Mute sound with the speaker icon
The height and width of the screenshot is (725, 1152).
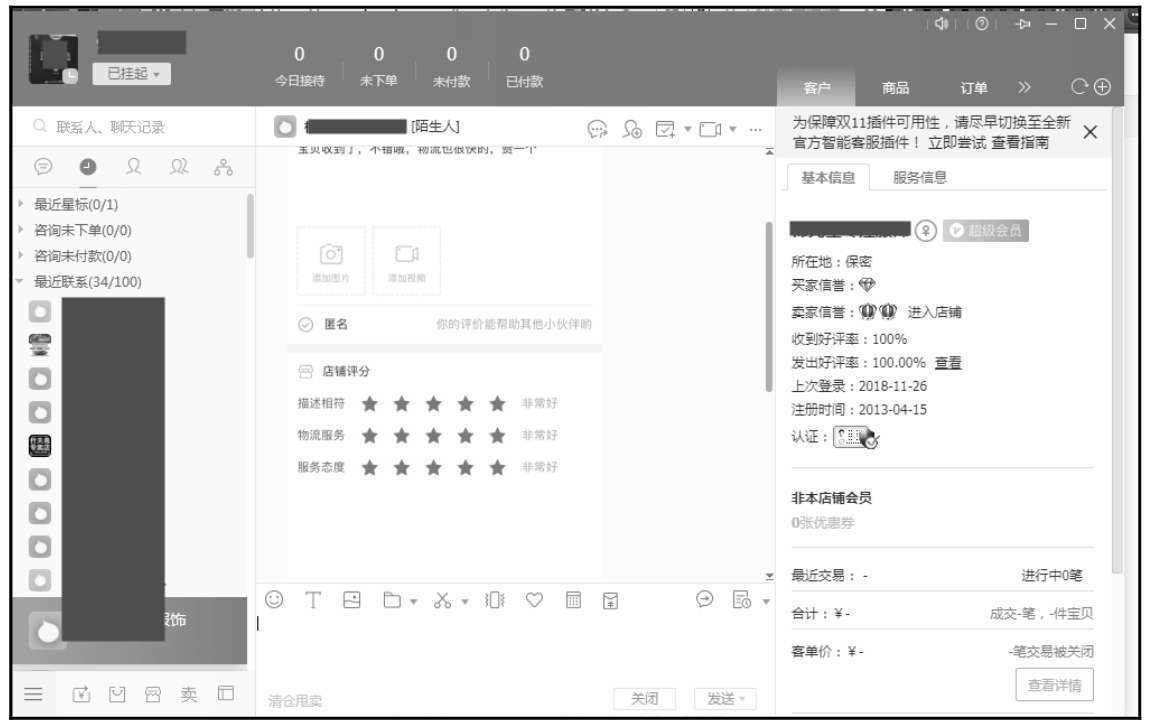pyautogui.click(x=941, y=24)
